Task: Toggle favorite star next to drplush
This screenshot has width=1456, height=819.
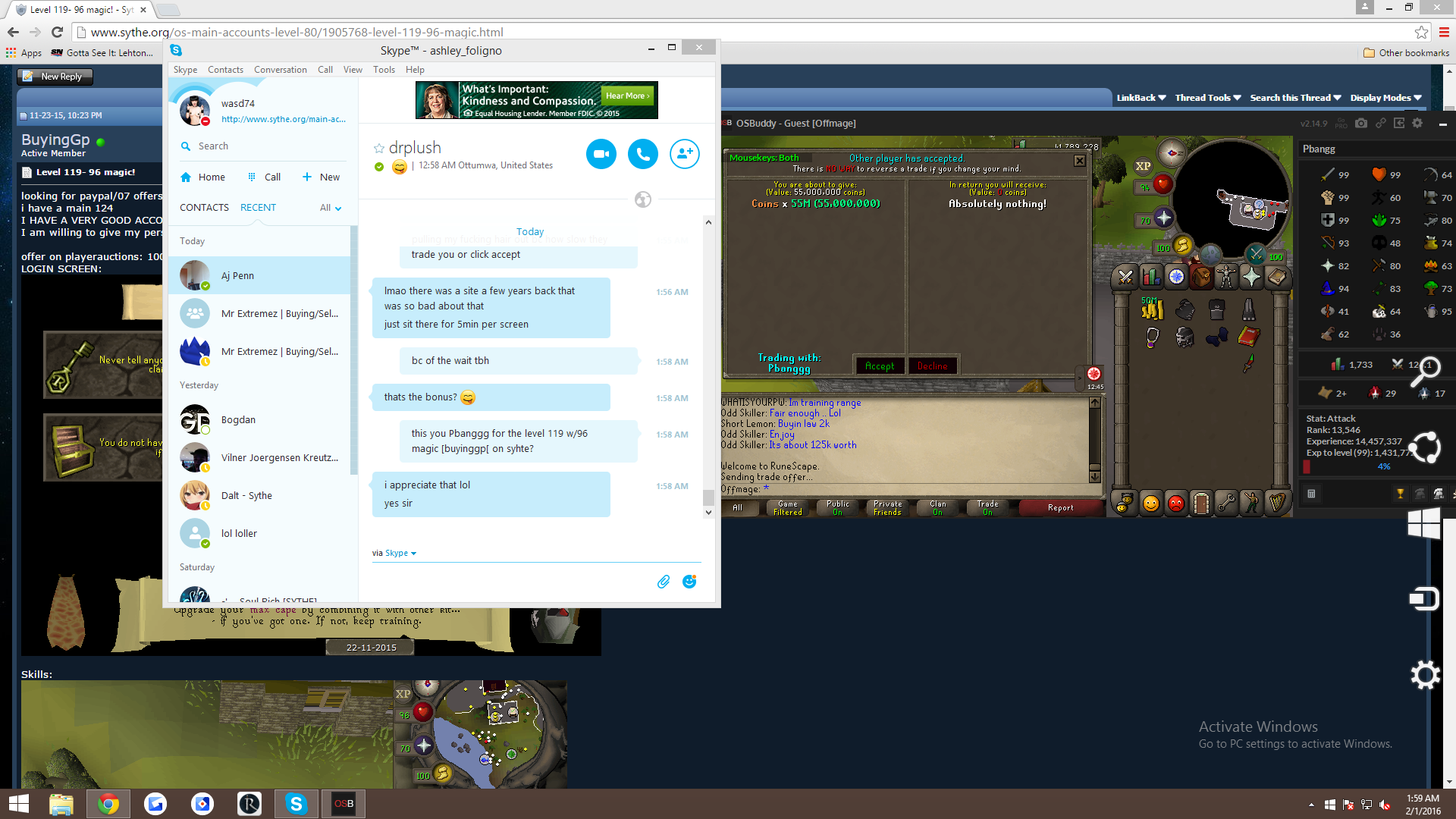Action: click(x=379, y=148)
